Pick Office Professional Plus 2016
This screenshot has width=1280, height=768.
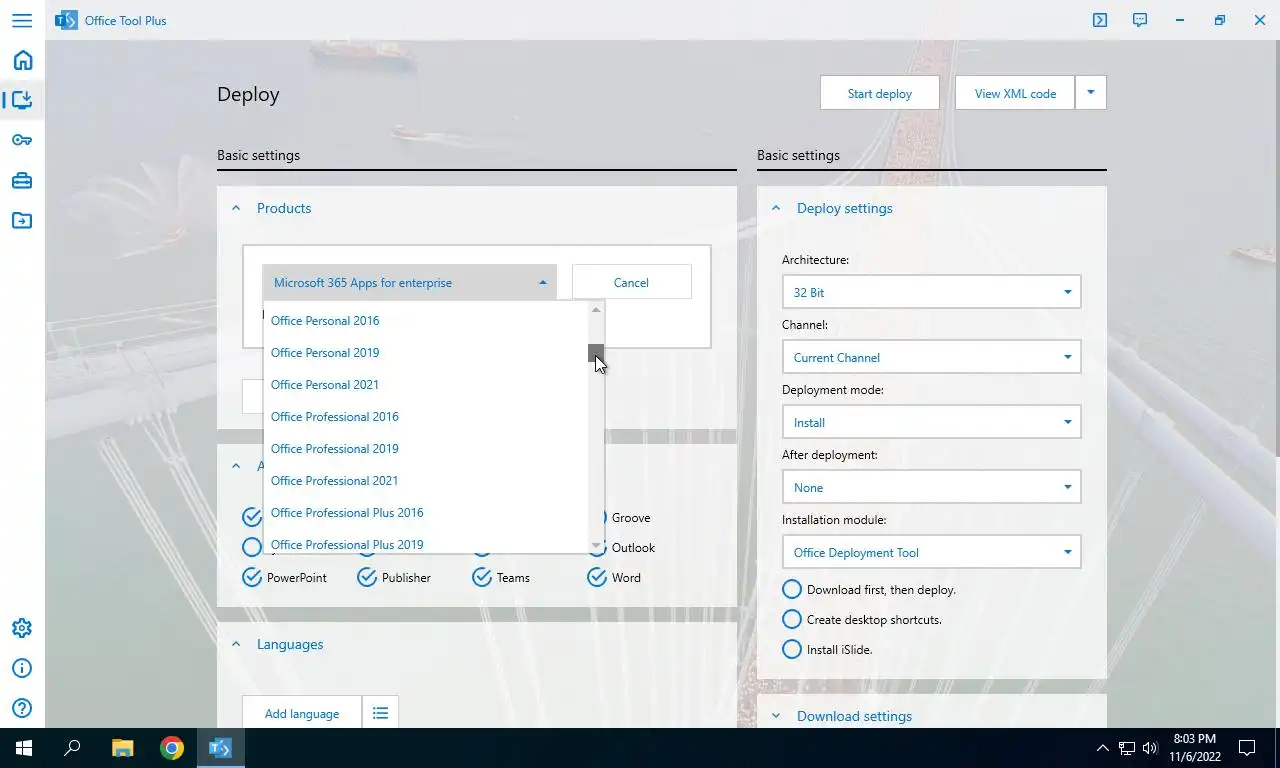click(426, 513)
